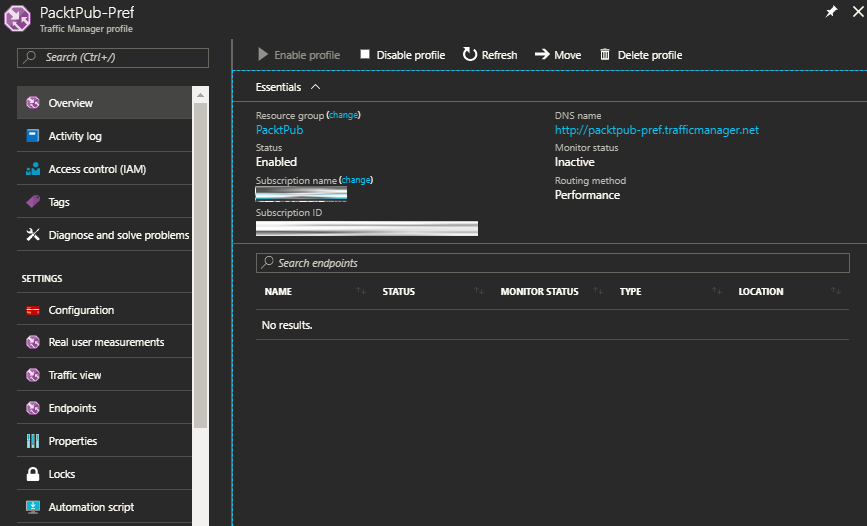Click the Delete profile trash icon
Screen dimensions: 867x526
[605, 54]
